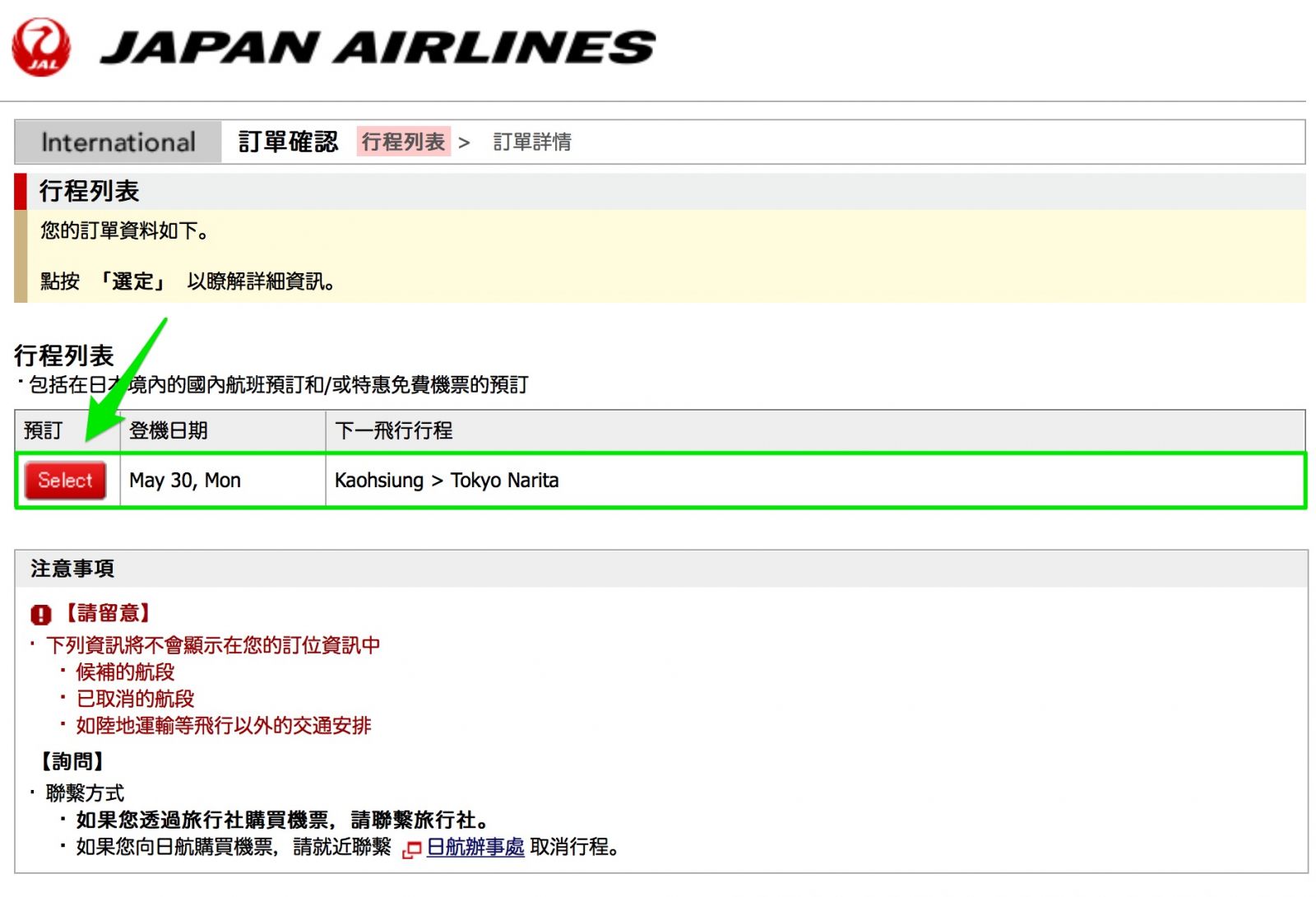Click the red warning icon beside 請留意
This screenshot has width=1316, height=897.
click(41, 615)
